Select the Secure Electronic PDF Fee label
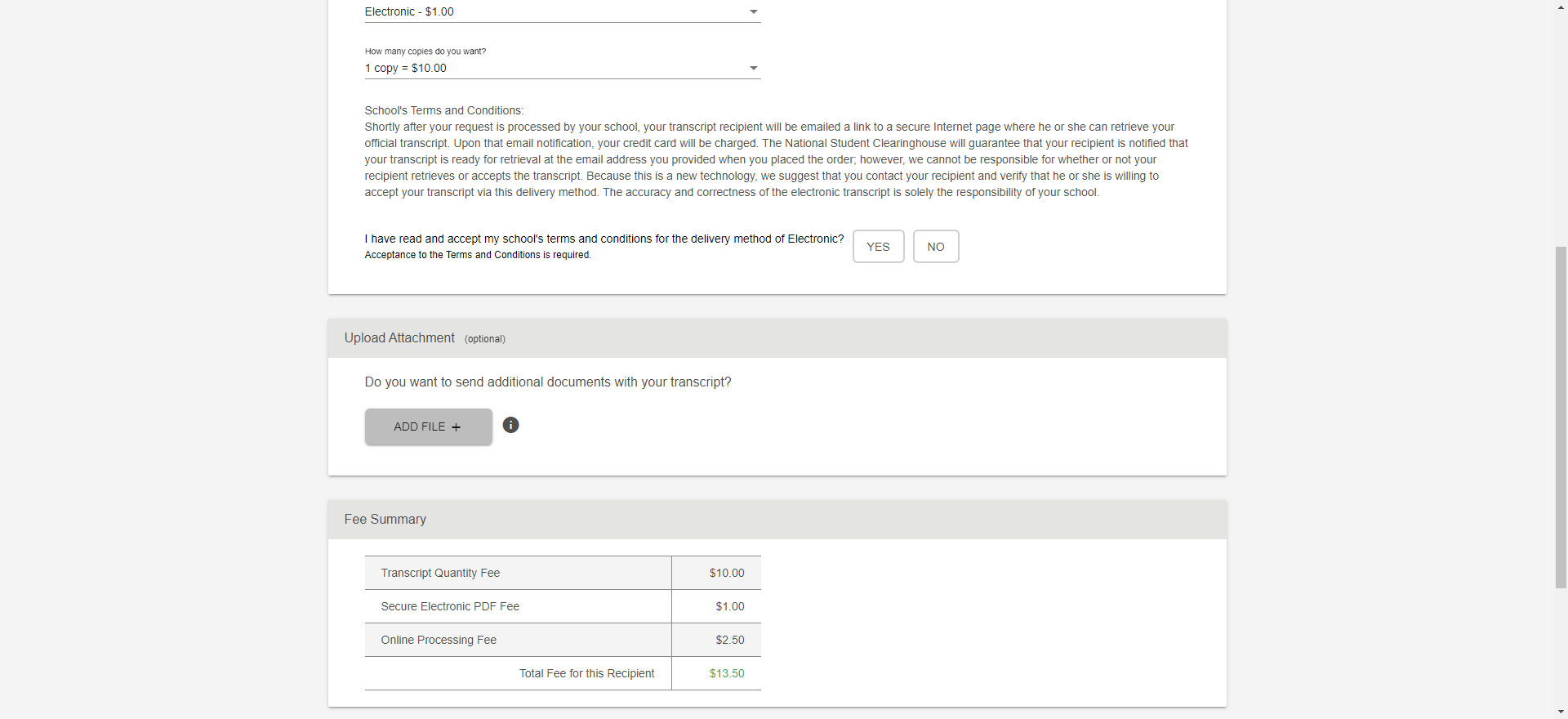Viewport: 1568px width, 719px height. click(450, 607)
